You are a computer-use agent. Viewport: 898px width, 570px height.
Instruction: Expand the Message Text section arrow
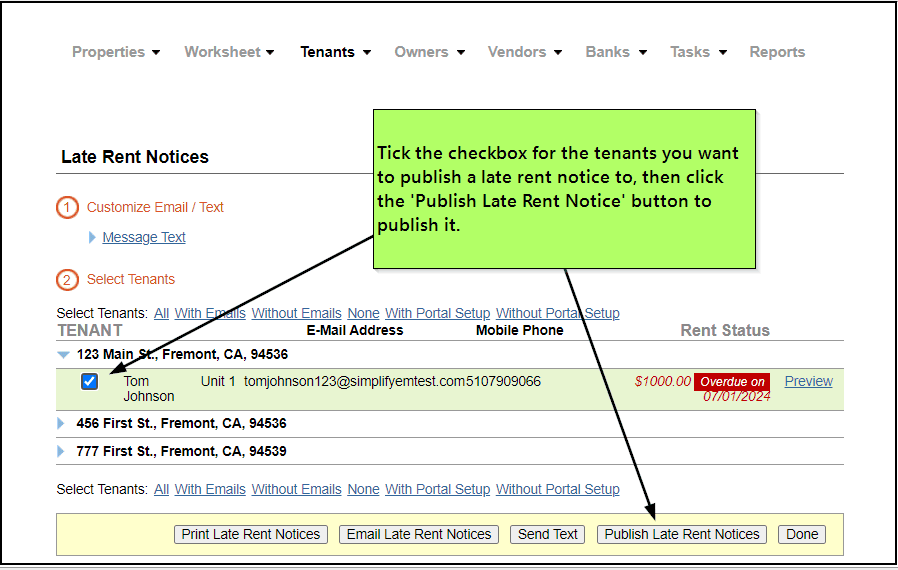(93, 238)
